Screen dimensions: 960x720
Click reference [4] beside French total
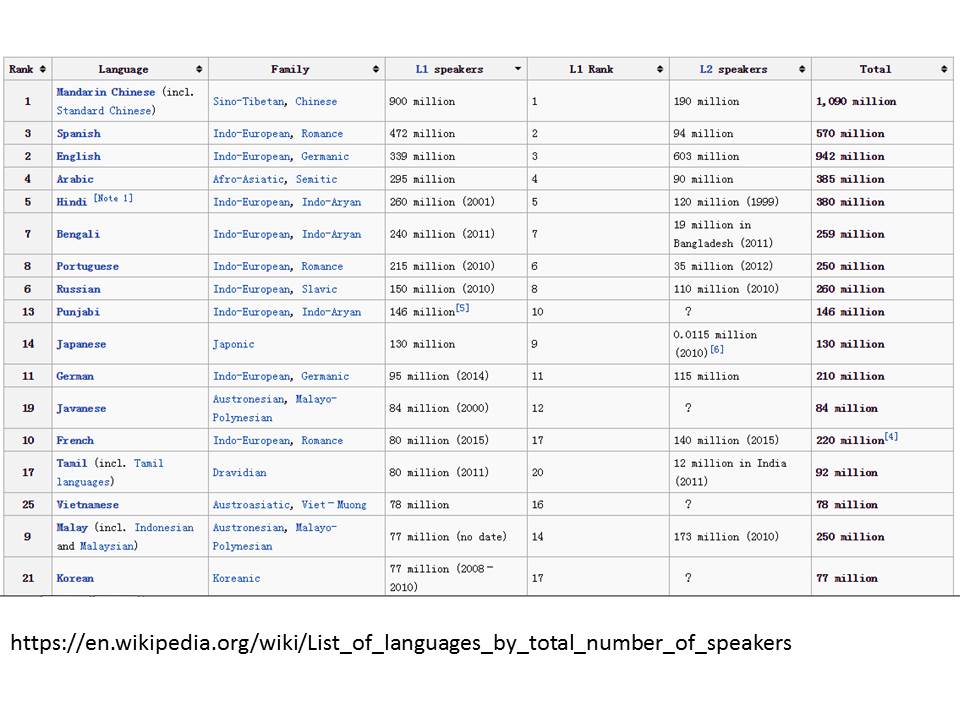coord(891,437)
